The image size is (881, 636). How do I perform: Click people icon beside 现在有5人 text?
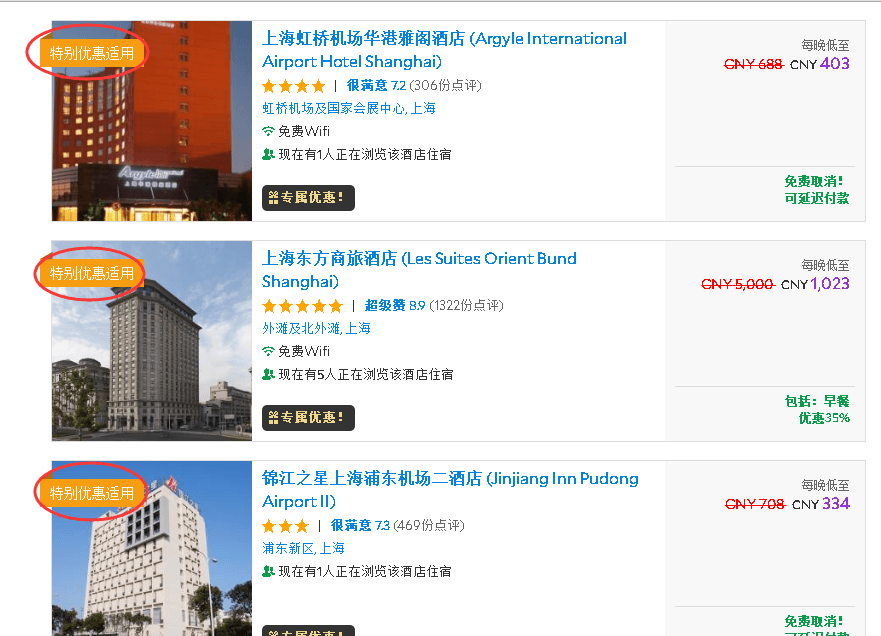coord(268,375)
